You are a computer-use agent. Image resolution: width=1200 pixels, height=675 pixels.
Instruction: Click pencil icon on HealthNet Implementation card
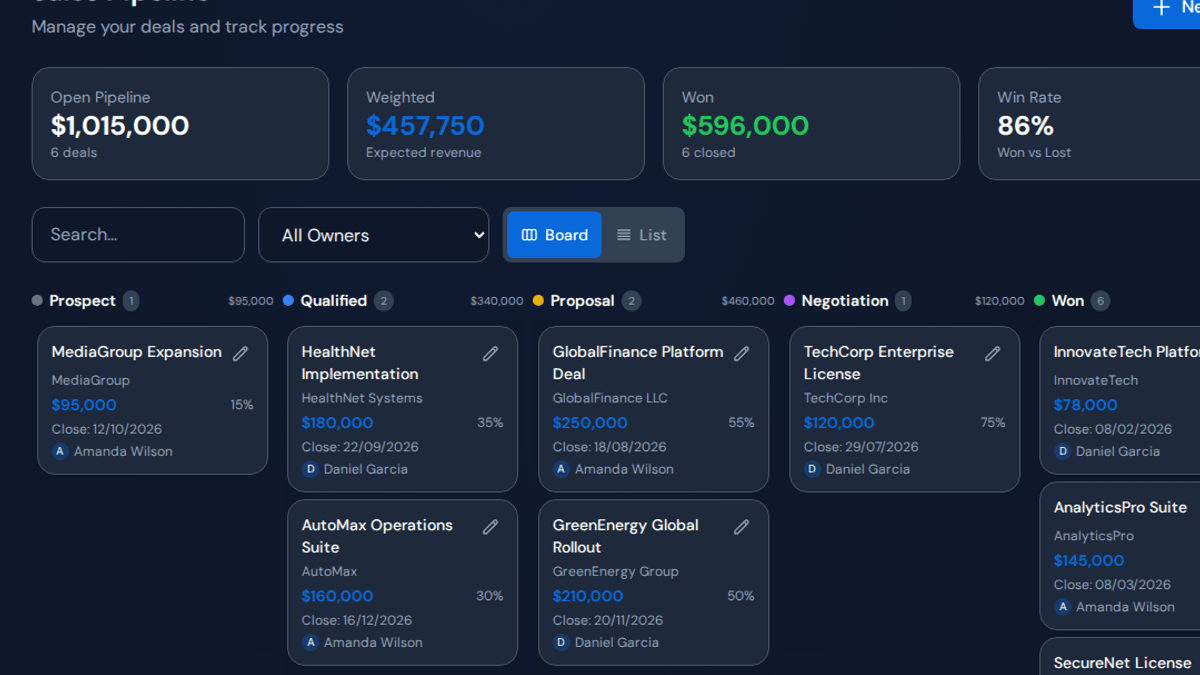coord(490,353)
